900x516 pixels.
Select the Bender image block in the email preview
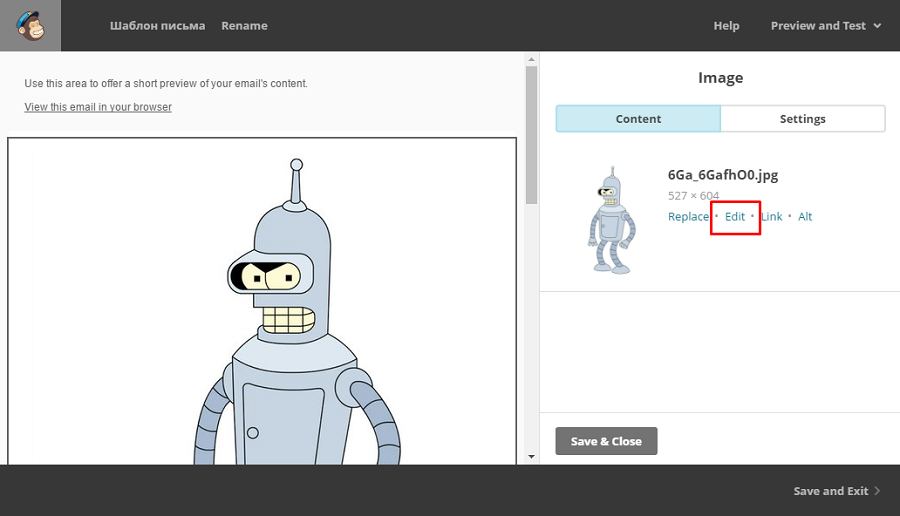(262, 301)
